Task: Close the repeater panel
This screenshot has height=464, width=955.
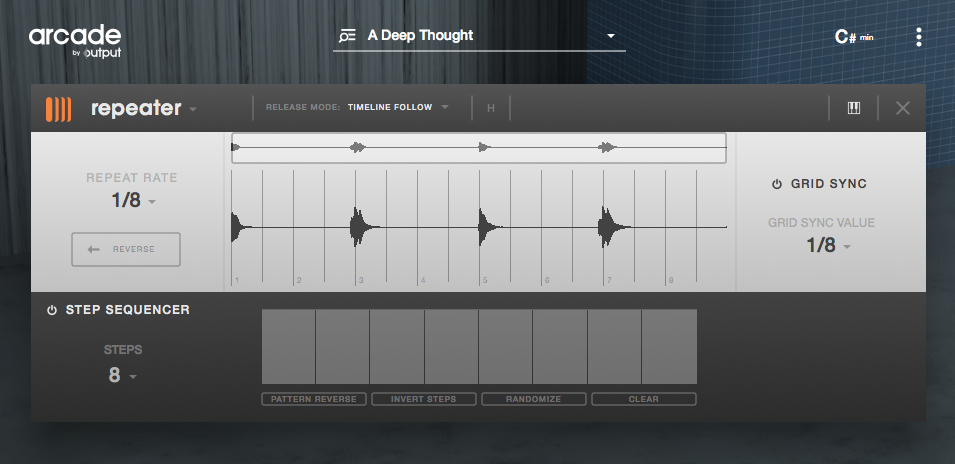Action: tap(903, 108)
